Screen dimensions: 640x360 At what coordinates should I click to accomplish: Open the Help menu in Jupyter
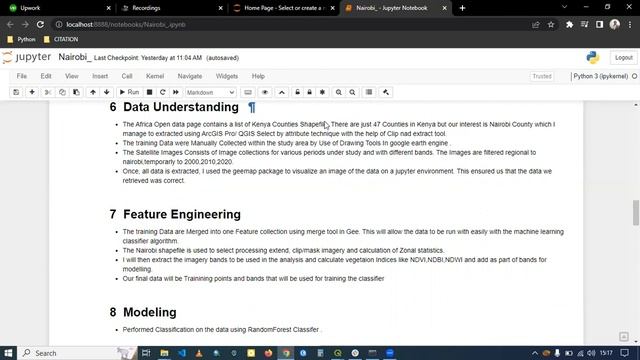click(x=258, y=76)
